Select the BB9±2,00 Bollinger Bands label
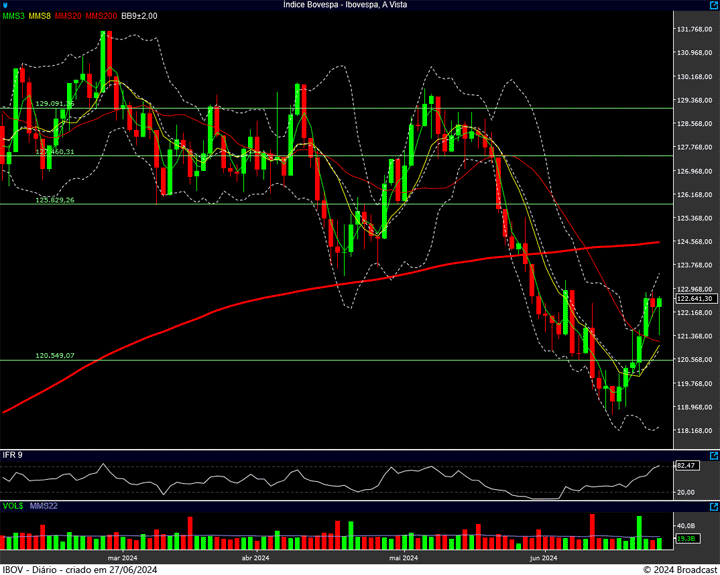Viewport: 720px width, 575px height. pyautogui.click(x=139, y=17)
